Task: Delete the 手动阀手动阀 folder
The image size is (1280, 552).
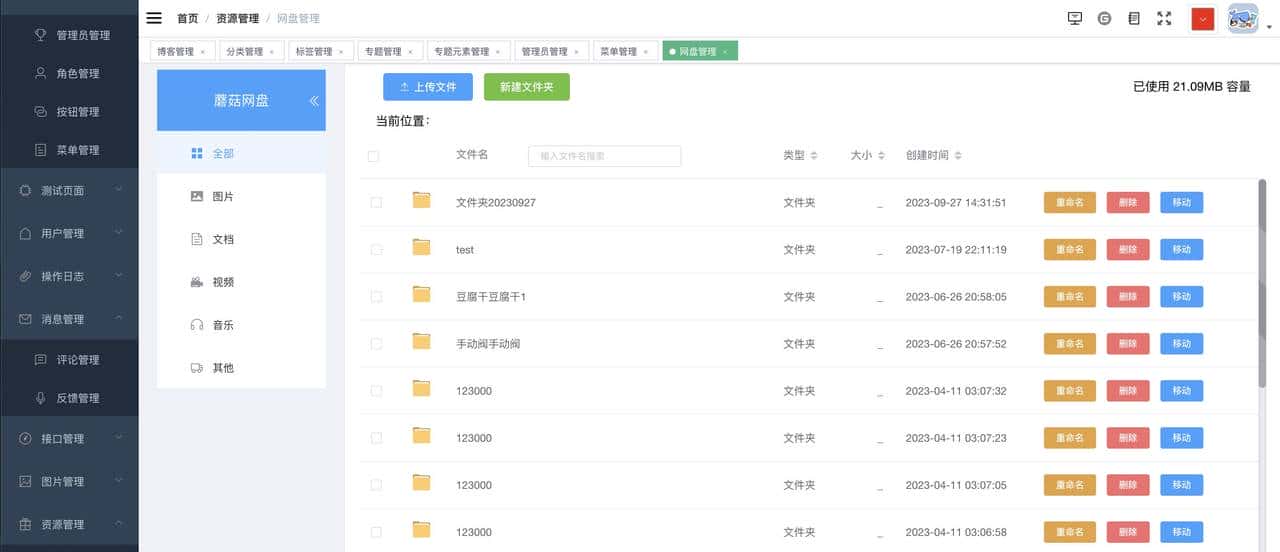Action: click(x=1128, y=343)
